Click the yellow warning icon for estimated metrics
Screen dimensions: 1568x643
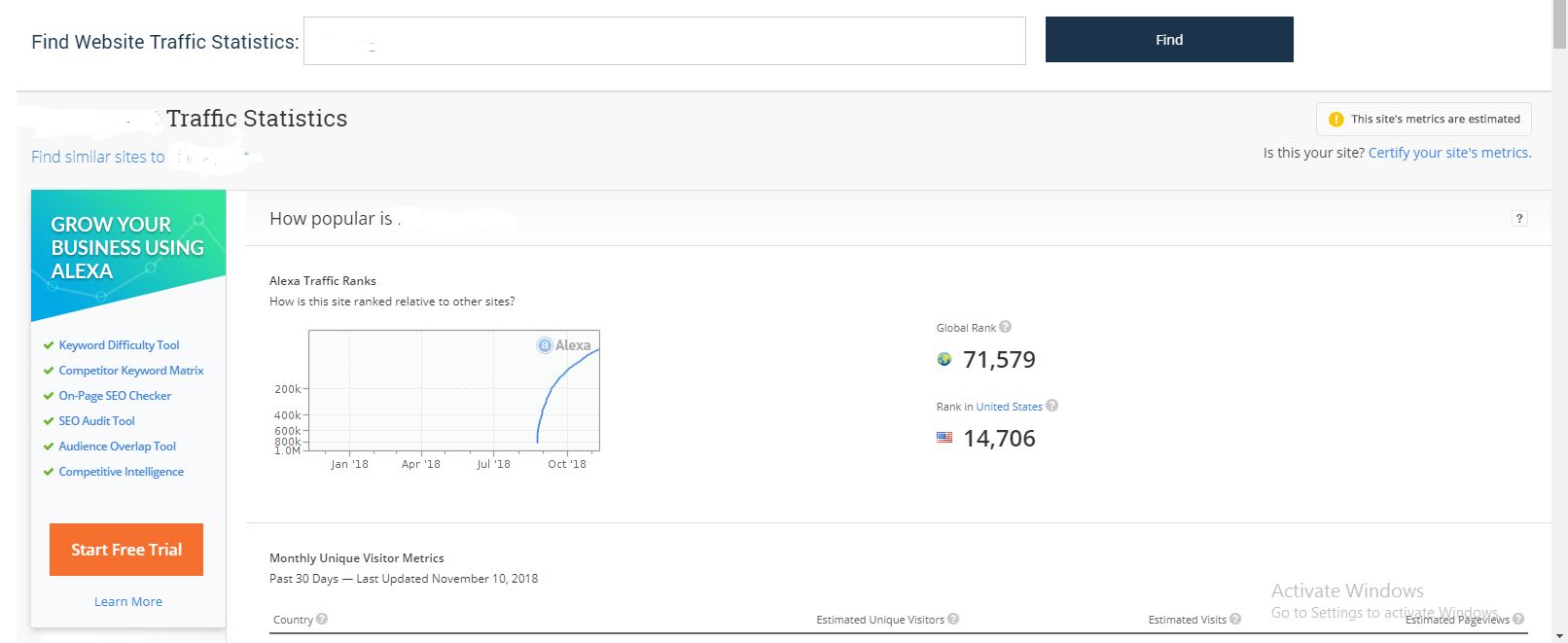[x=1336, y=119]
